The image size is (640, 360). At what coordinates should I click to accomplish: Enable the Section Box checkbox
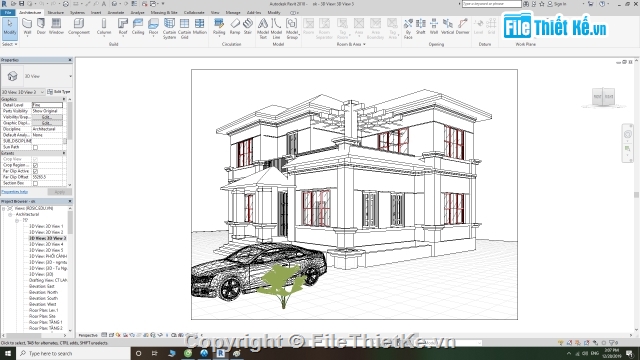tap(36, 183)
